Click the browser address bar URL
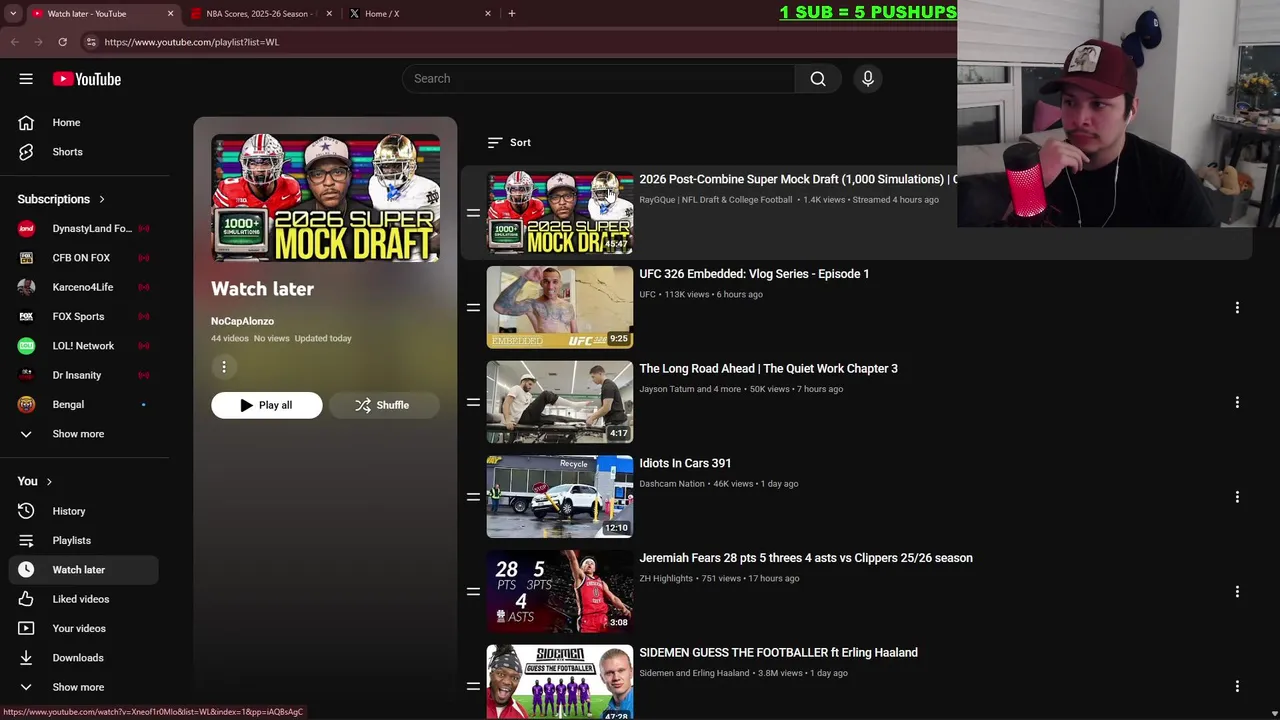The height and width of the screenshot is (720, 1280). [192, 42]
